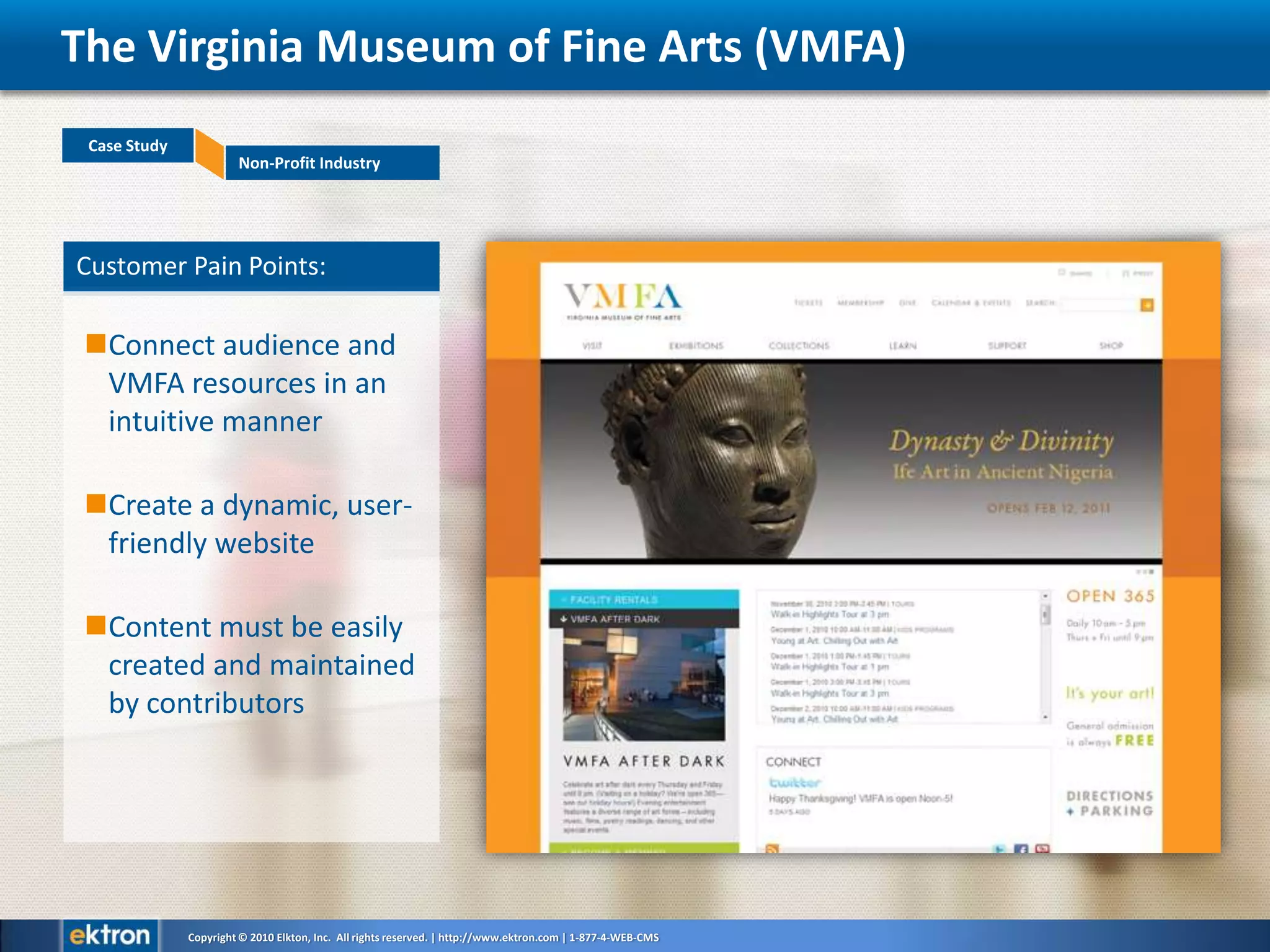This screenshot has width=1270, height=952.
Task: Click 'Walk-in Highlights Tour at 1 pm' event
Action: click(x=829, y=667)
